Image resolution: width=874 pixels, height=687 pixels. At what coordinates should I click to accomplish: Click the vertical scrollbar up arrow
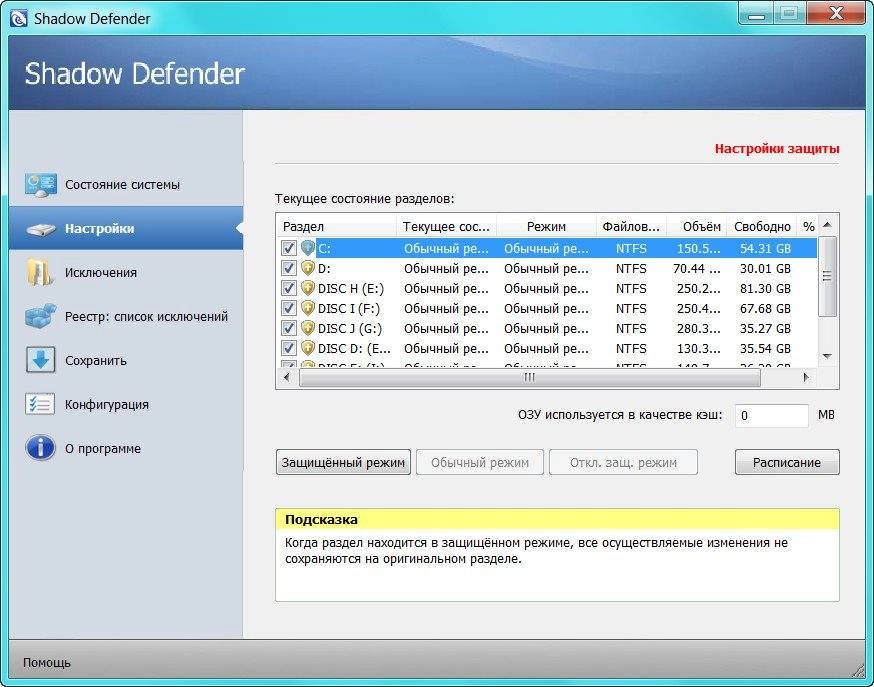(827, 225)
